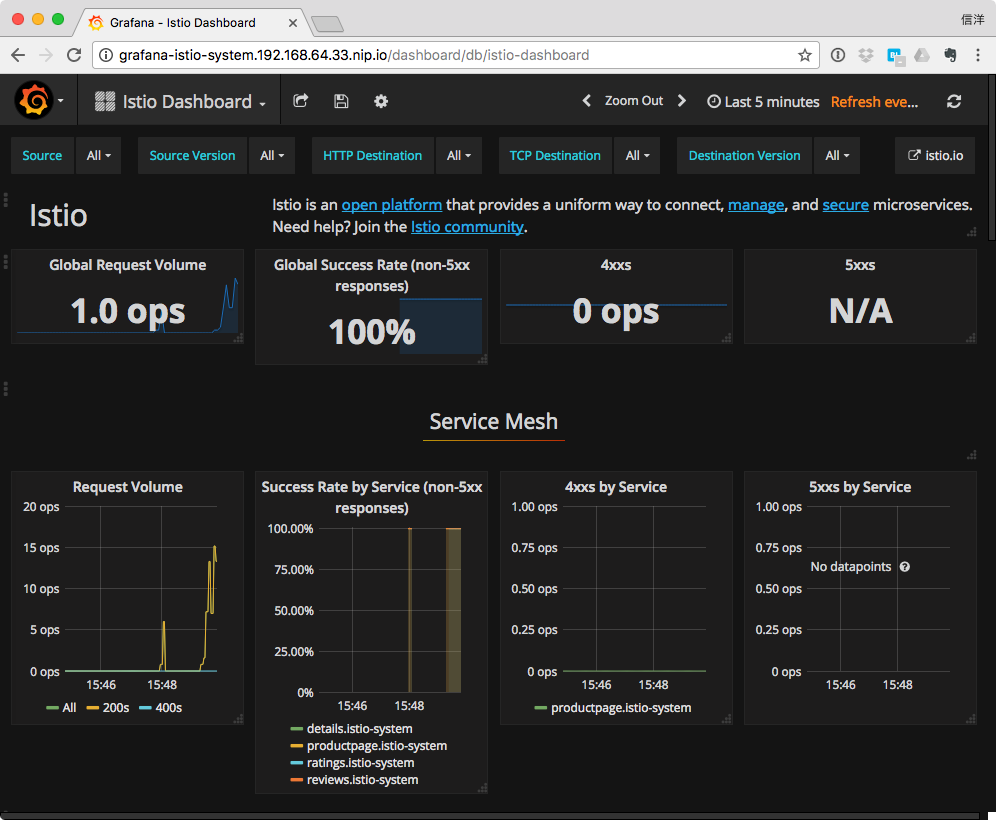Open the Istio Dashboard picker dropdown
The image size is (996, 820).
click(180, 102)
